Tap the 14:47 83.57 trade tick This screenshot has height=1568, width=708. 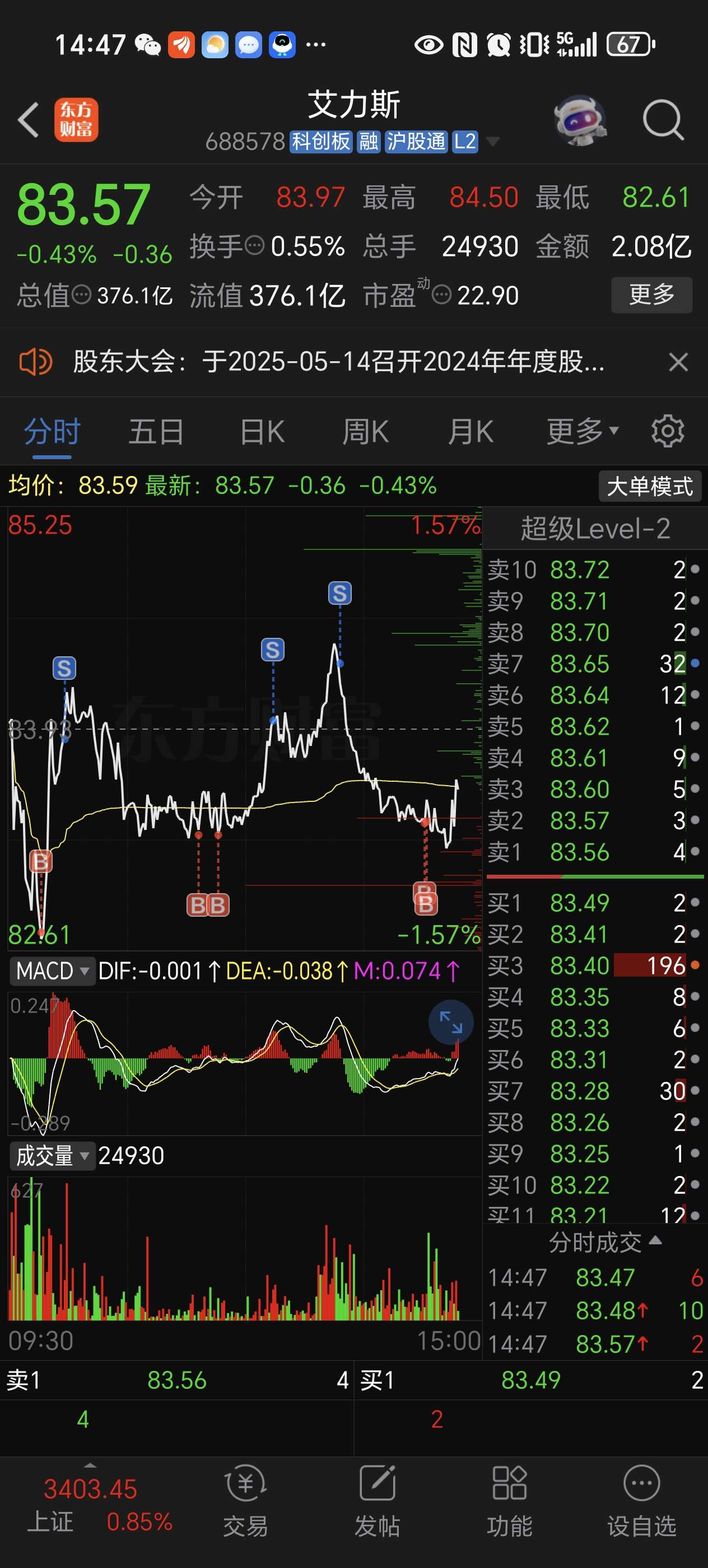596,1344
